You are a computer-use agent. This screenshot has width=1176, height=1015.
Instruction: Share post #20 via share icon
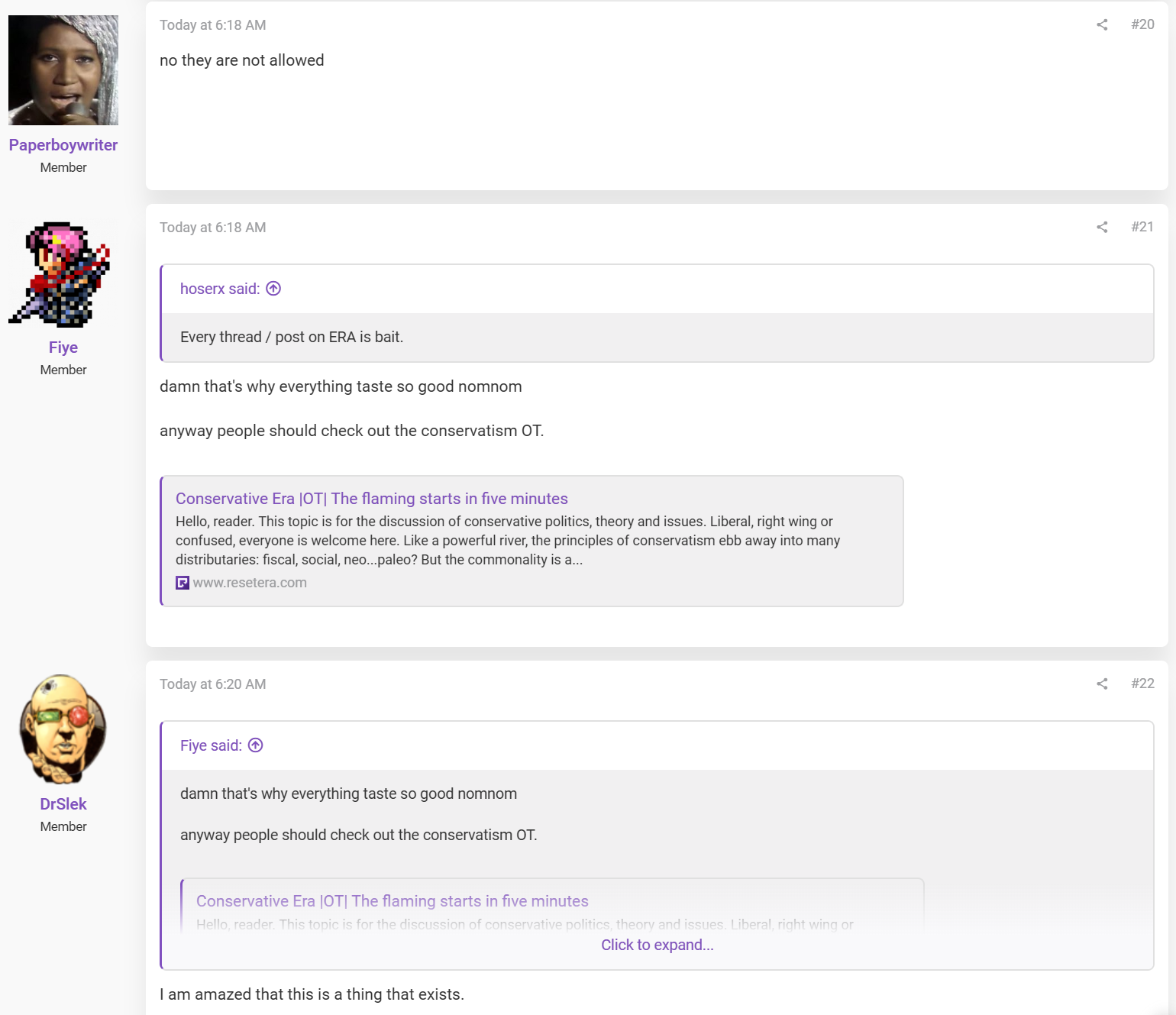pyautogui.click(x=1102, y=24)
